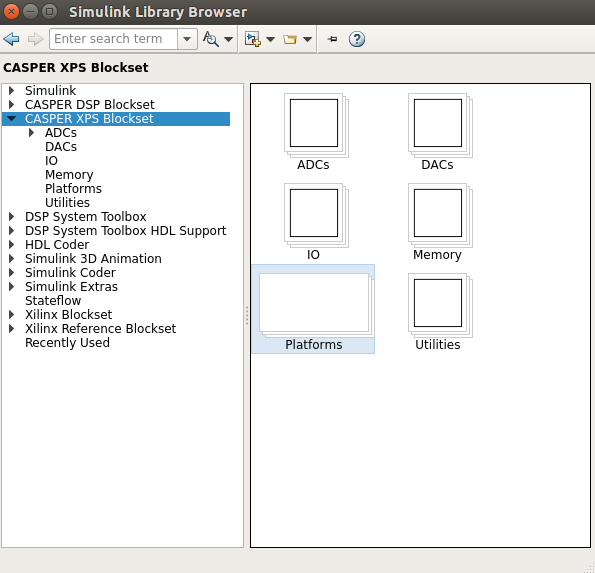Select Utilities in the library tree
595x573 pixels.
pos(67,203)
